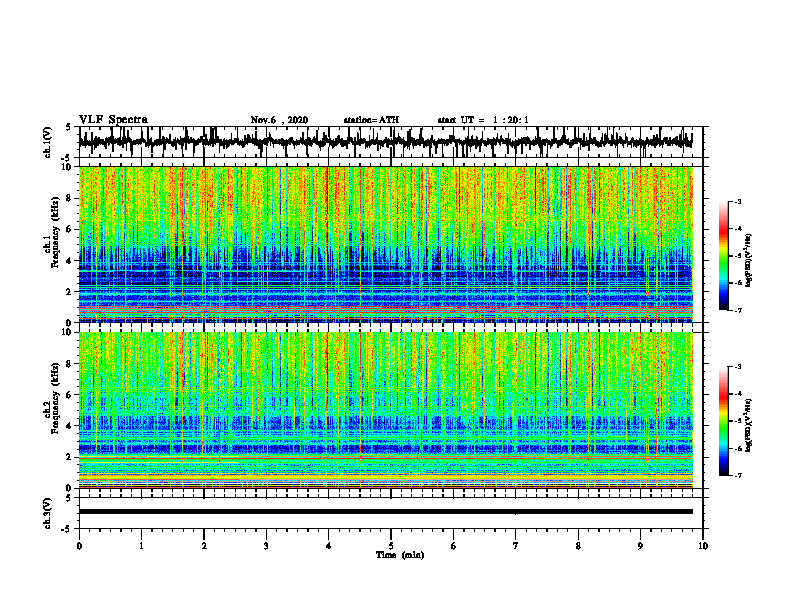The width and height of the screenshot is (792, 612).
Task: Click the time axis tick label "4"
Action: coord(328,546)
